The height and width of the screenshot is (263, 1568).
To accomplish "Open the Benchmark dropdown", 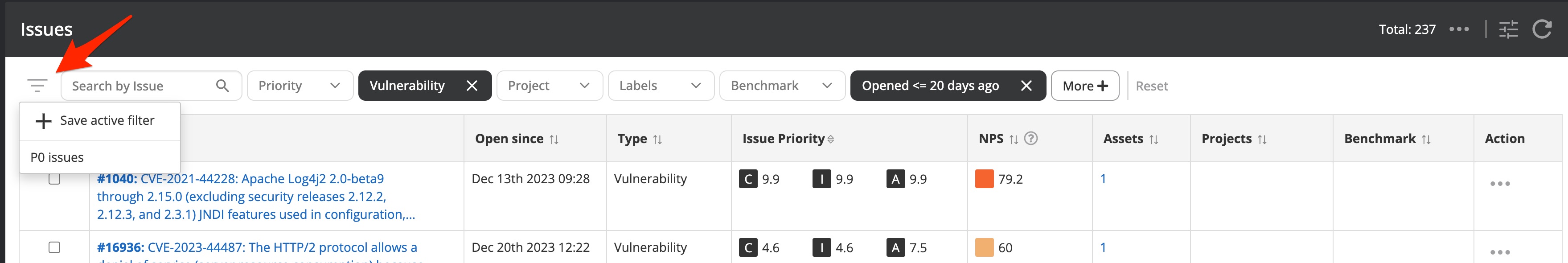I will coord(782,85).
